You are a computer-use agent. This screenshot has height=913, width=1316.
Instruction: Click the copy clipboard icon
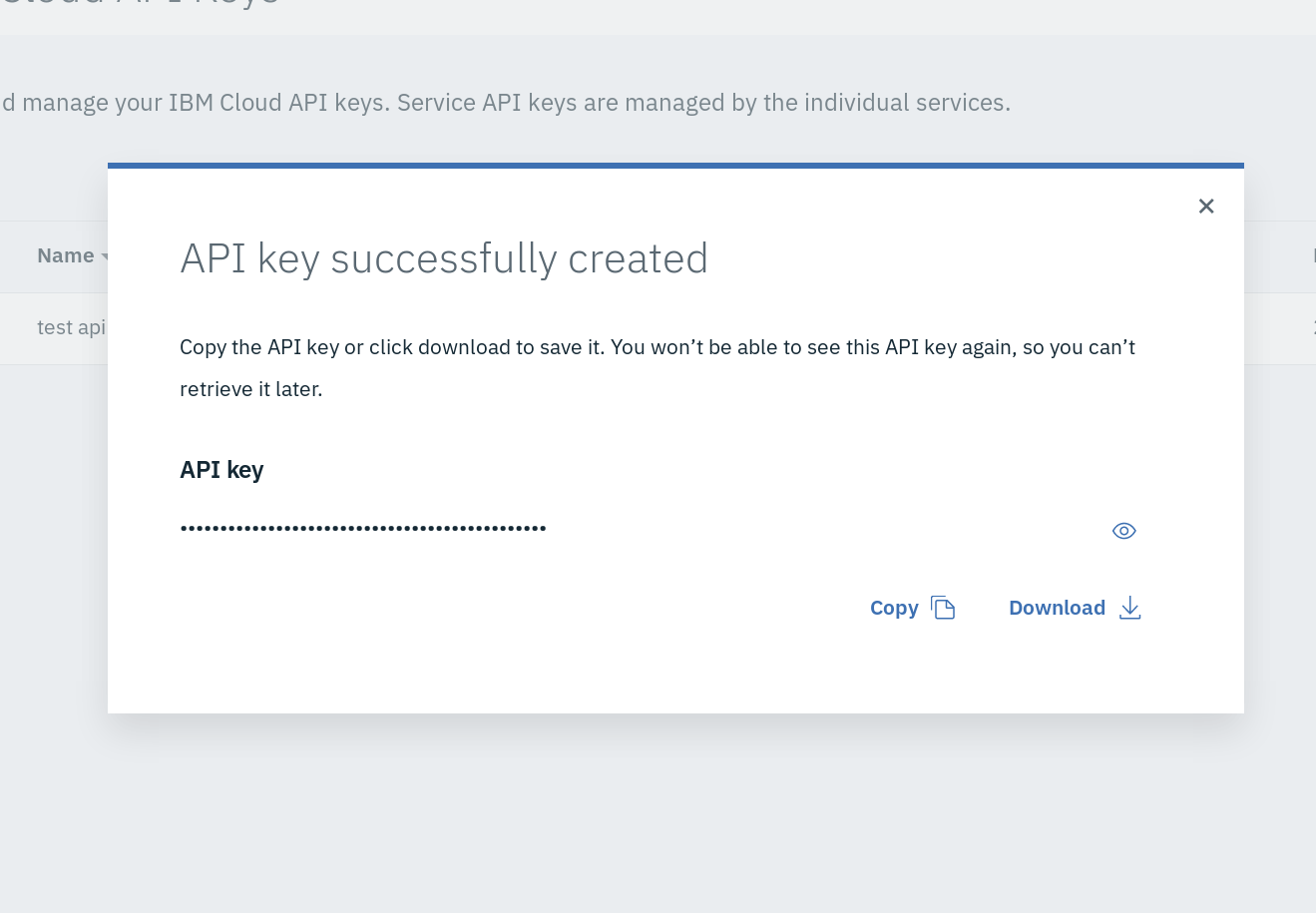943,608
